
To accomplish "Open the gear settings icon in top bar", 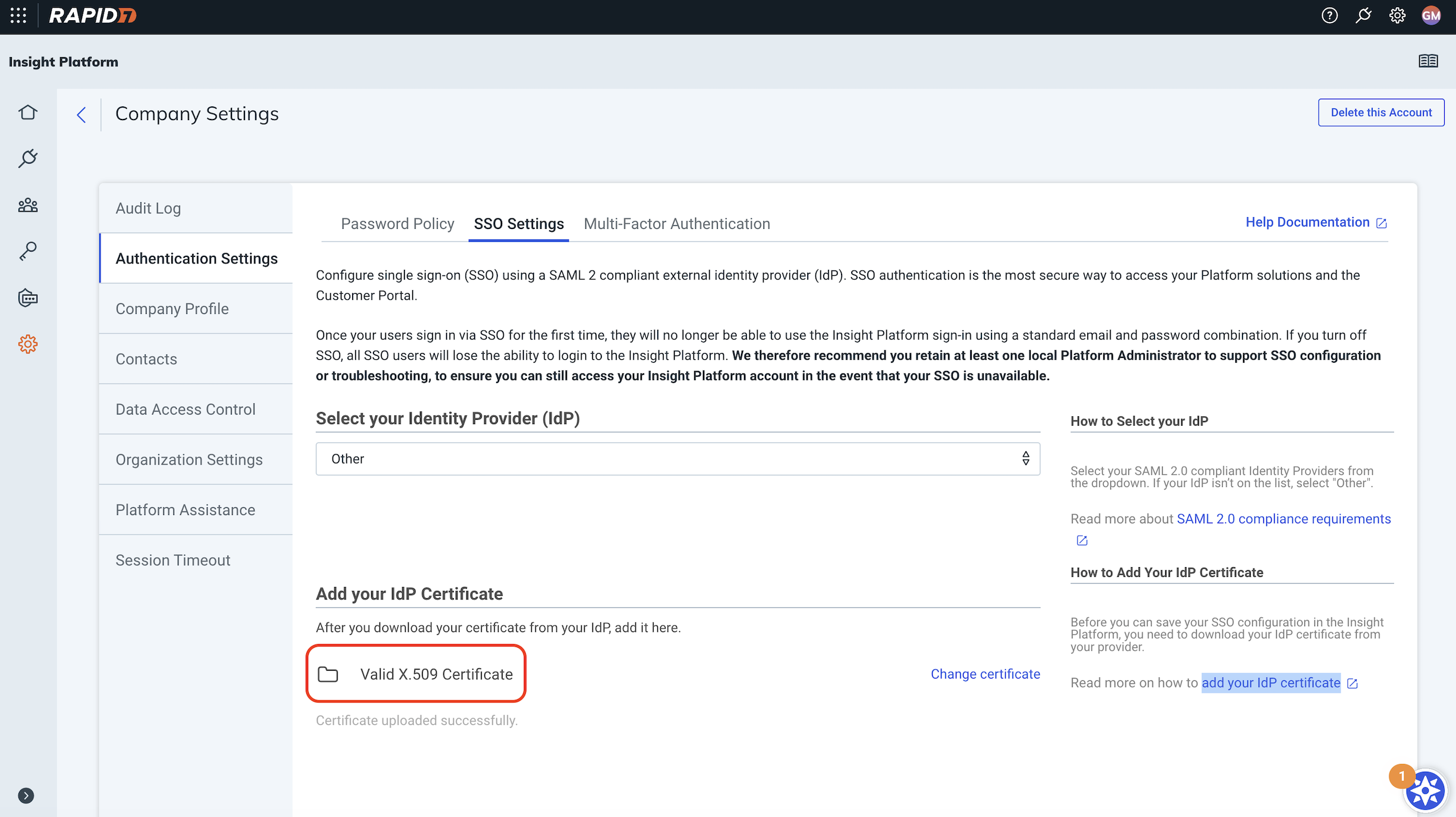I will [1397, 15].
